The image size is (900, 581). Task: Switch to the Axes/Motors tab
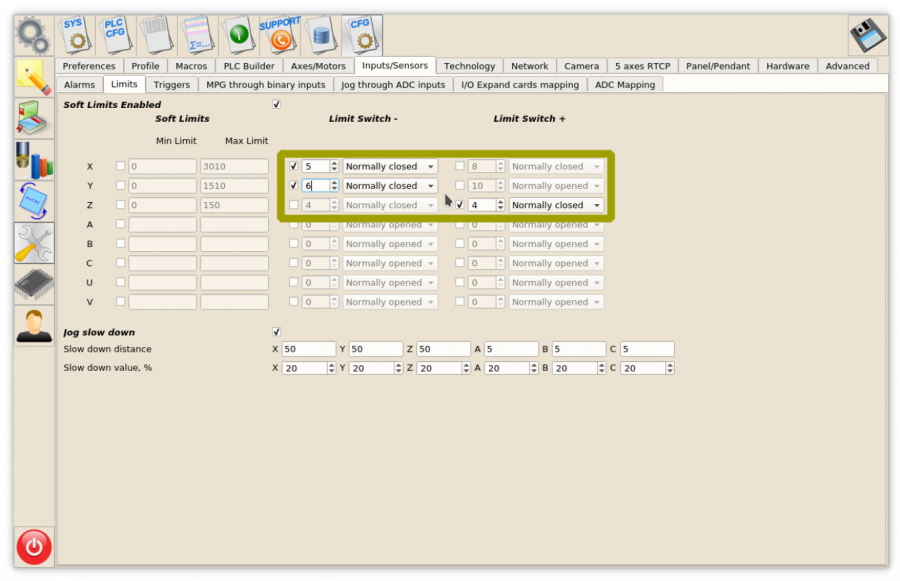point(318,66)
